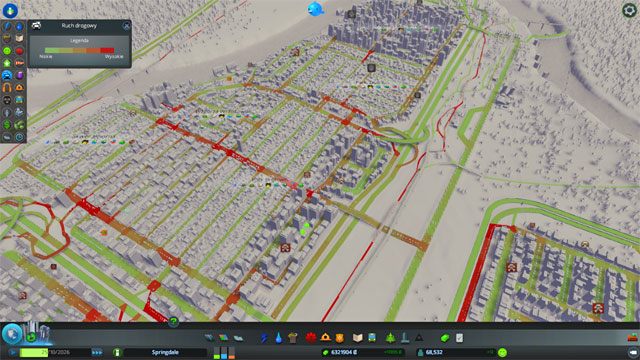Select the Population info view icon
Viewport: 640px width, 360px height.
tap(7, 112)
